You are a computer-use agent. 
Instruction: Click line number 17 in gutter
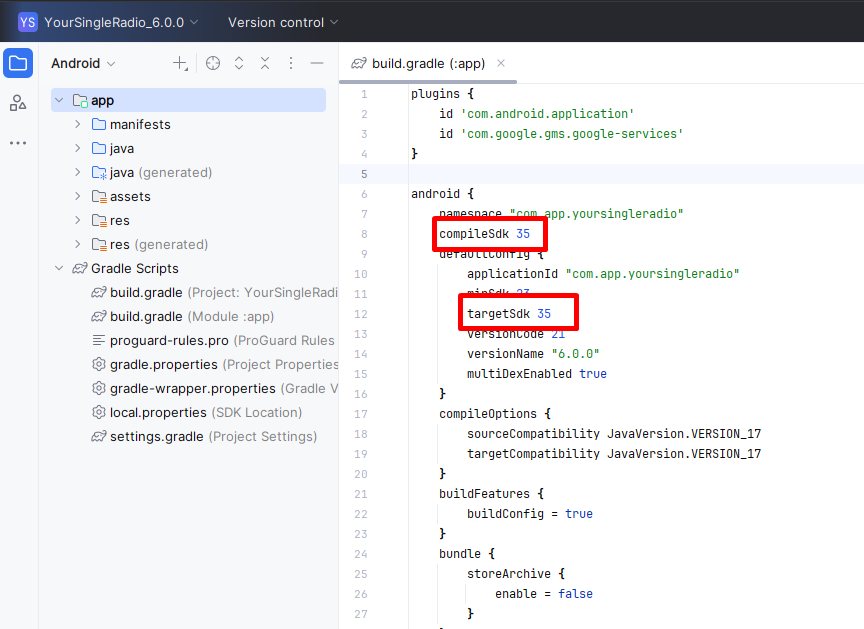[361, 414]
